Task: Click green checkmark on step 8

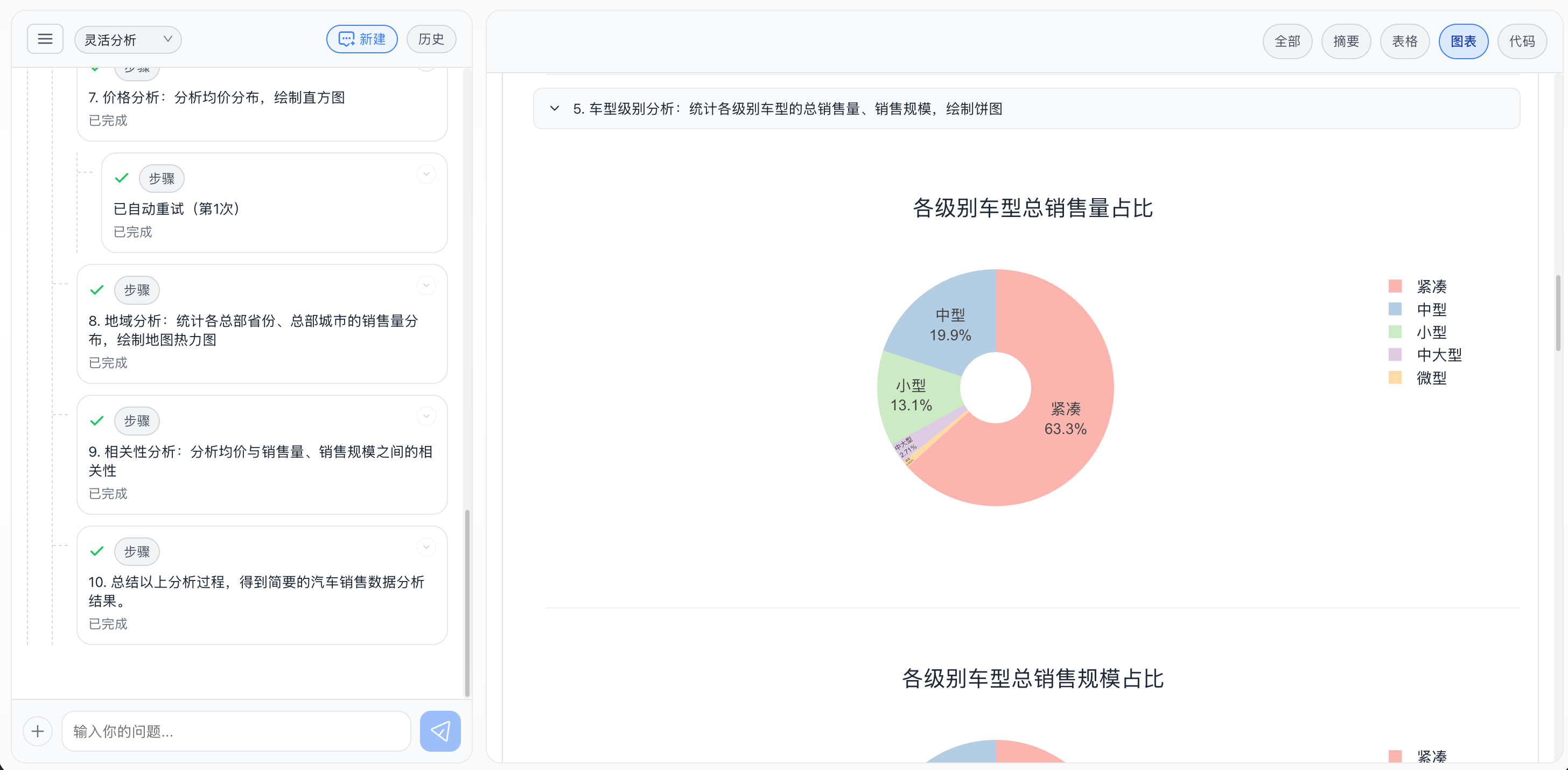Action: [x=97, y=290]
